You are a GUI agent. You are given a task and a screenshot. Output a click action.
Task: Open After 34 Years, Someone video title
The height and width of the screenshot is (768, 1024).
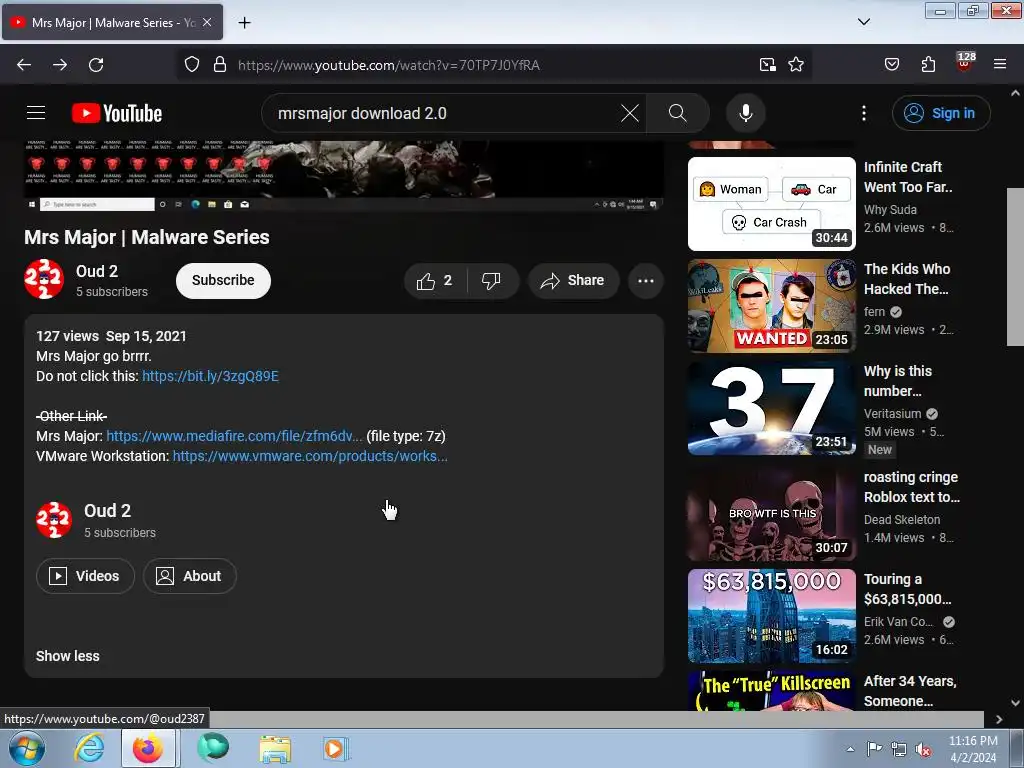(x=910, y=691)
